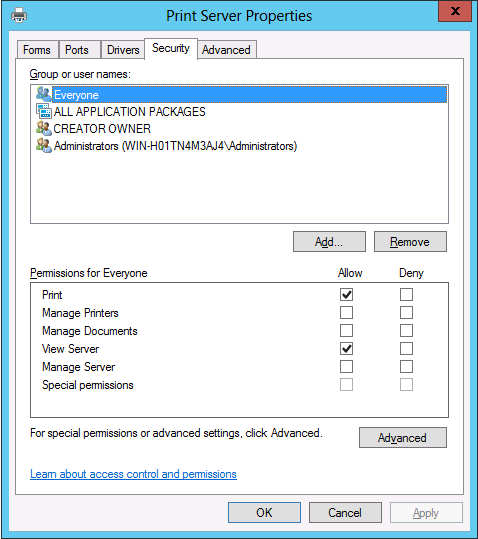Close the Print Server Properties dialog
Screen dimensions: 478x539
pyautogui.click(x=455, y=11)
